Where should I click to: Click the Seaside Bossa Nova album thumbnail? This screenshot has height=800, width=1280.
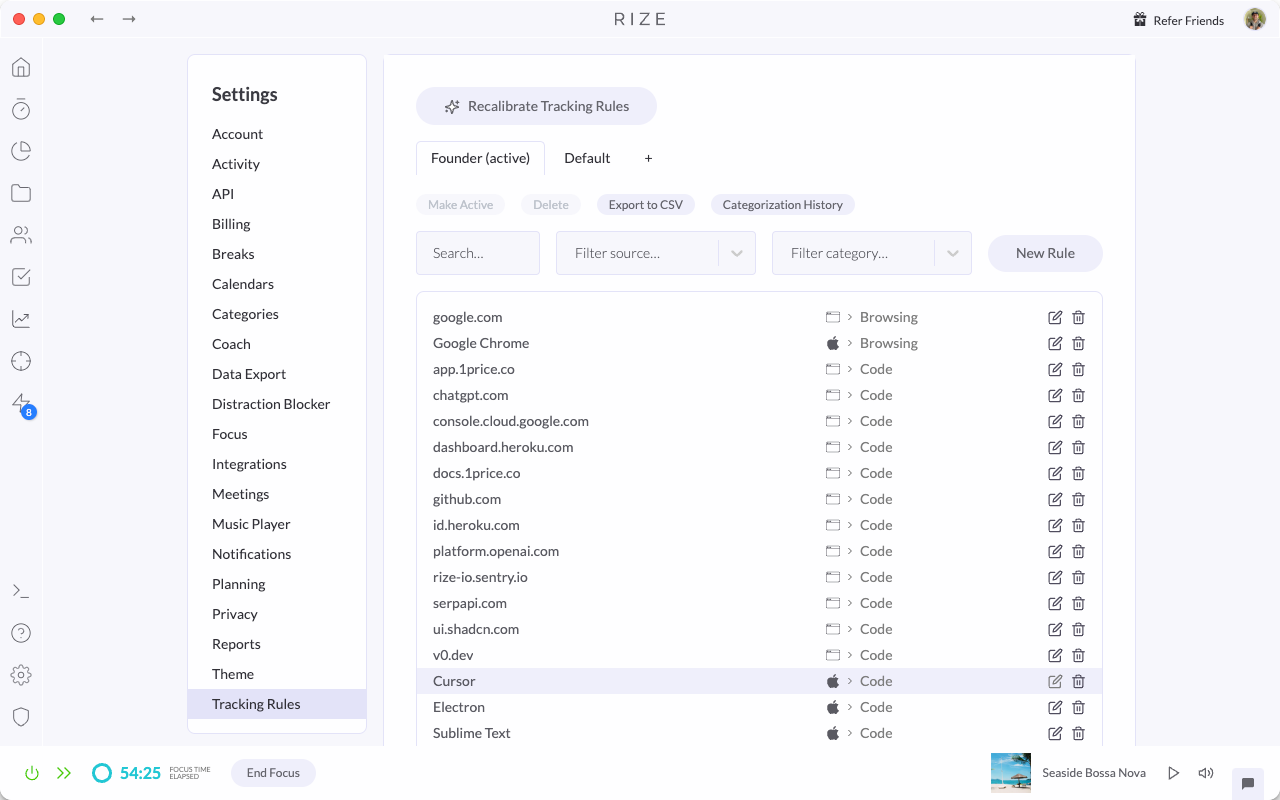1011,773
